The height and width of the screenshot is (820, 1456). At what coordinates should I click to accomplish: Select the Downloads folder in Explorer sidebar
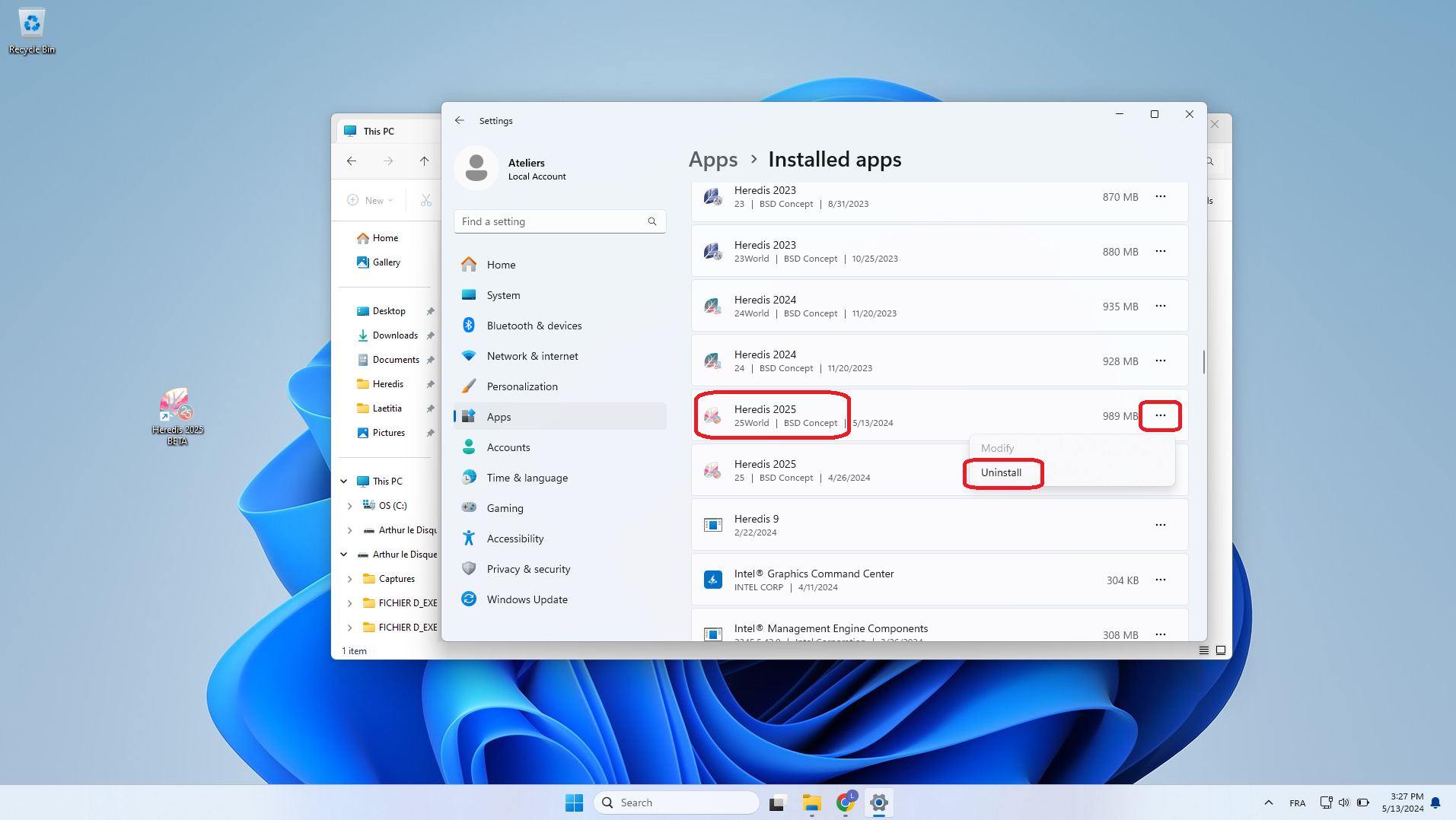[394, 335]
